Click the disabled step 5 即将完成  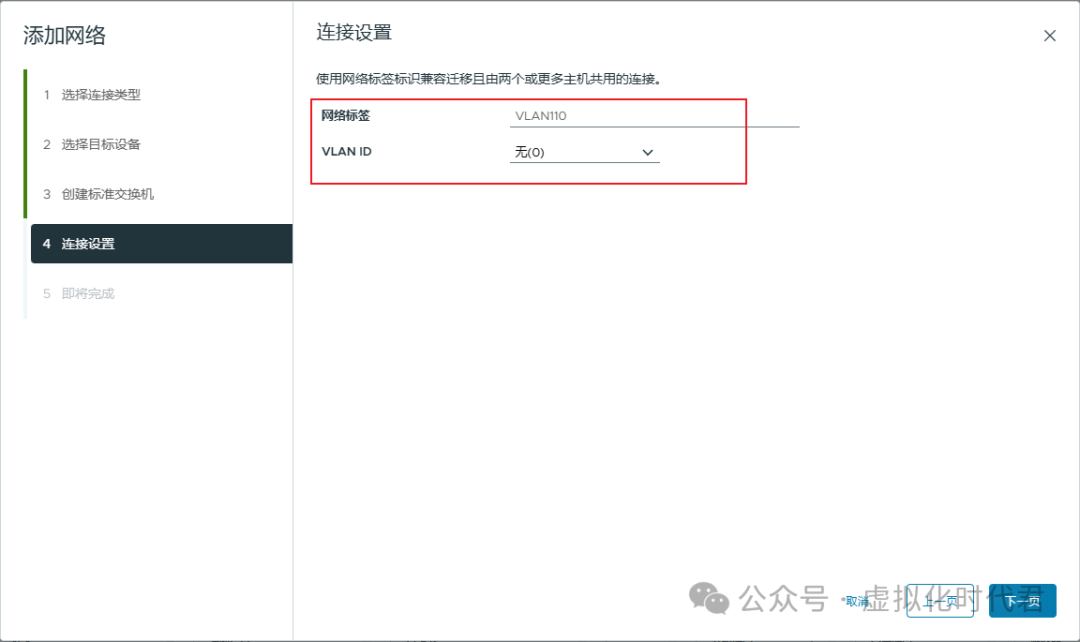click(88, 293)
